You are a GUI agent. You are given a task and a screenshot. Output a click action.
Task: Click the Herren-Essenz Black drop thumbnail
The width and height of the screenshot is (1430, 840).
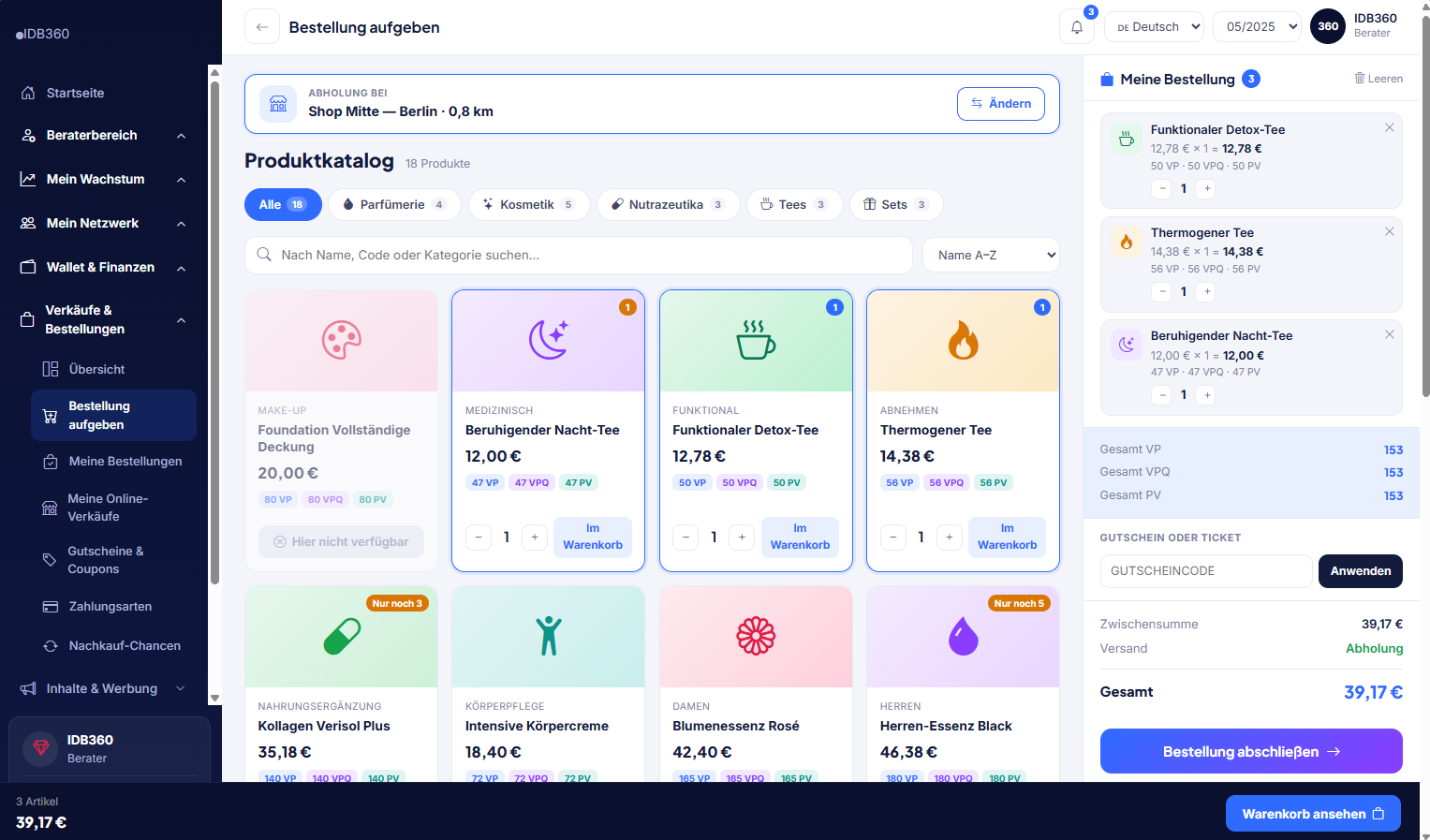[x=963, y=637]
